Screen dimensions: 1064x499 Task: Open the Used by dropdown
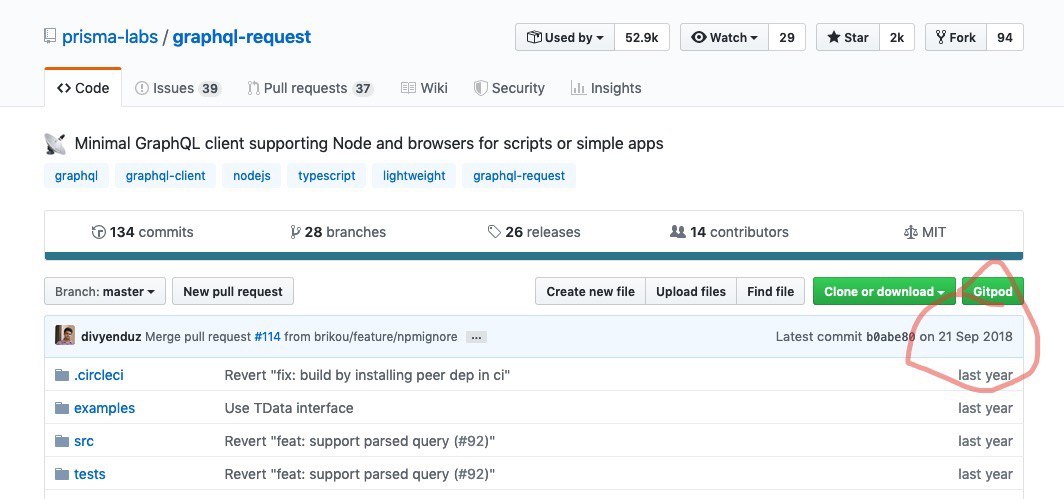(565, 37)
